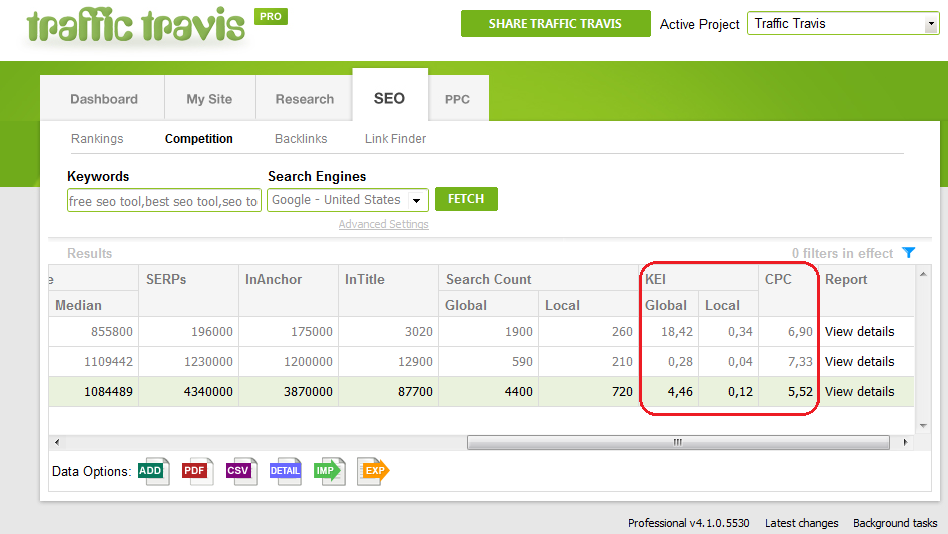Open the PPC tab

coord(458,99)
